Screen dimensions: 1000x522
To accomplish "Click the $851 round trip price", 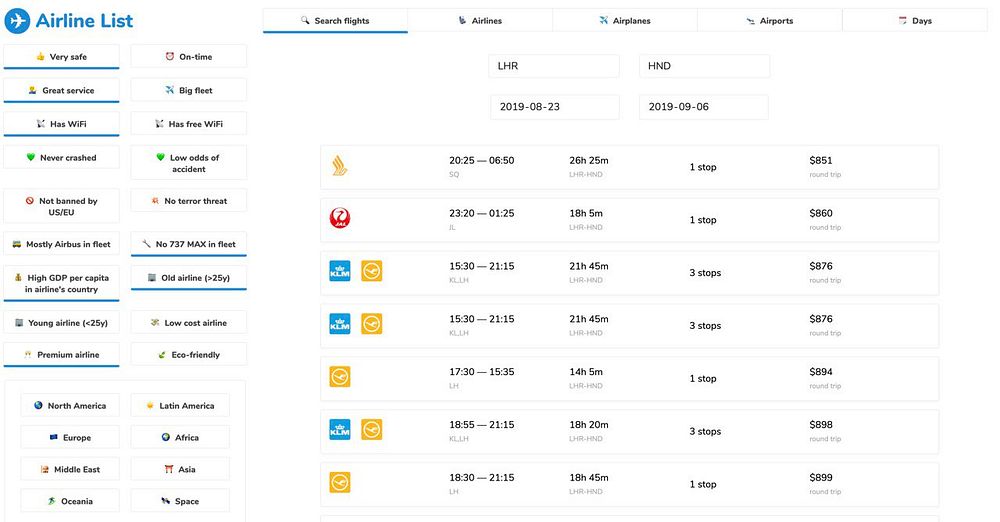I will [x=821, y=161].
